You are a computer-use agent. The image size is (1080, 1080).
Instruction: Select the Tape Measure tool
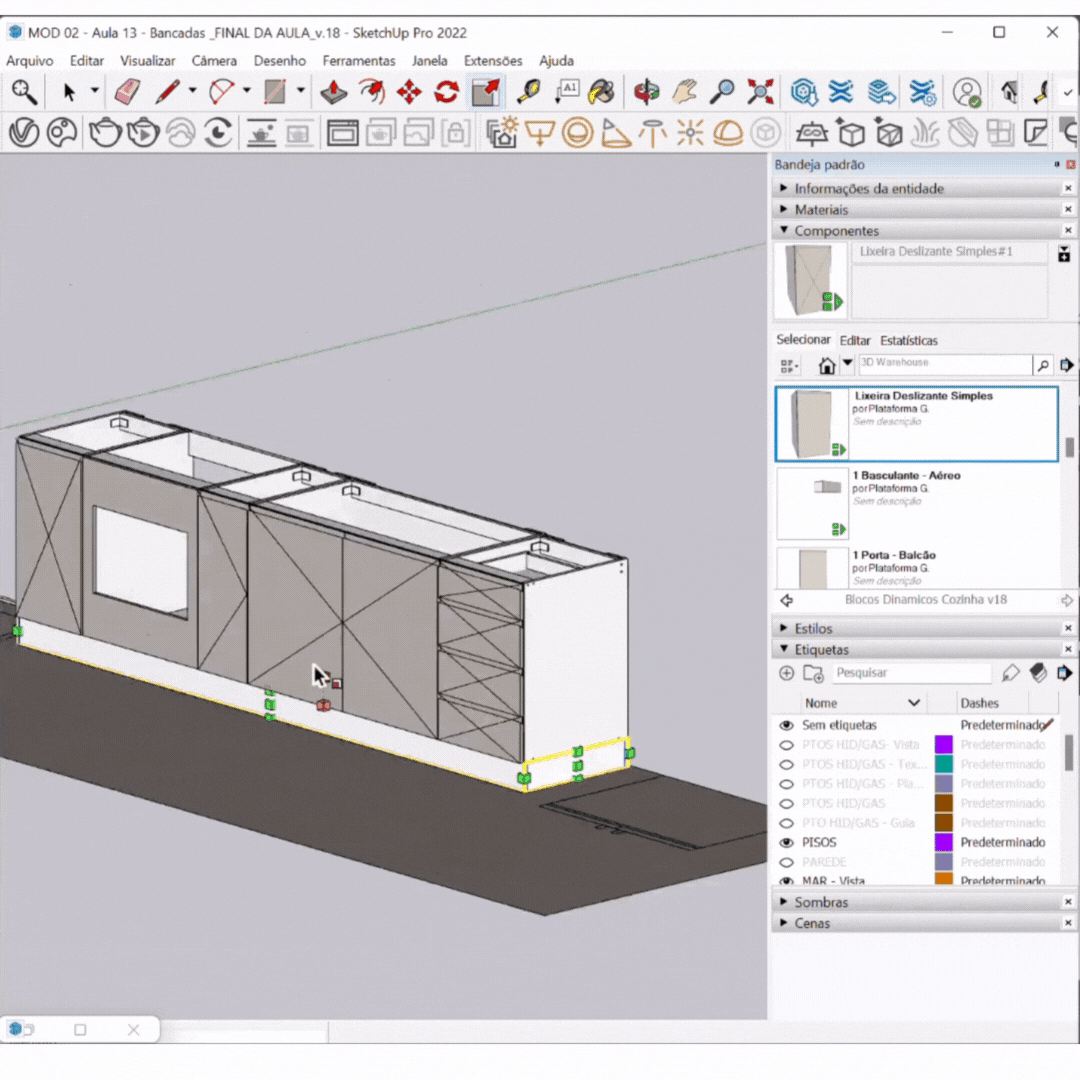pyautogui.click(x=528, y=93)
